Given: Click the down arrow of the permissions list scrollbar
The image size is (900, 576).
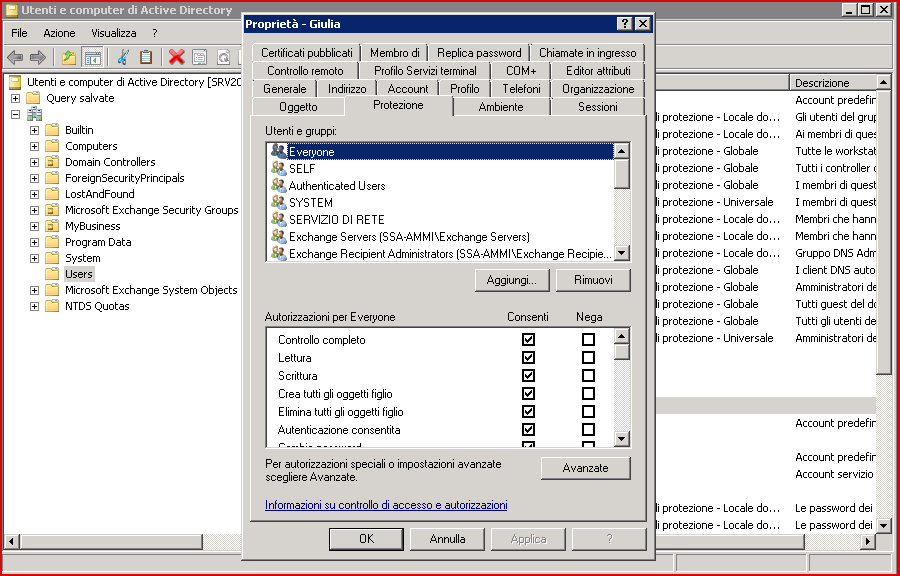Looking at the screenshot, I should pyautogui.click(x=621, y=439).
